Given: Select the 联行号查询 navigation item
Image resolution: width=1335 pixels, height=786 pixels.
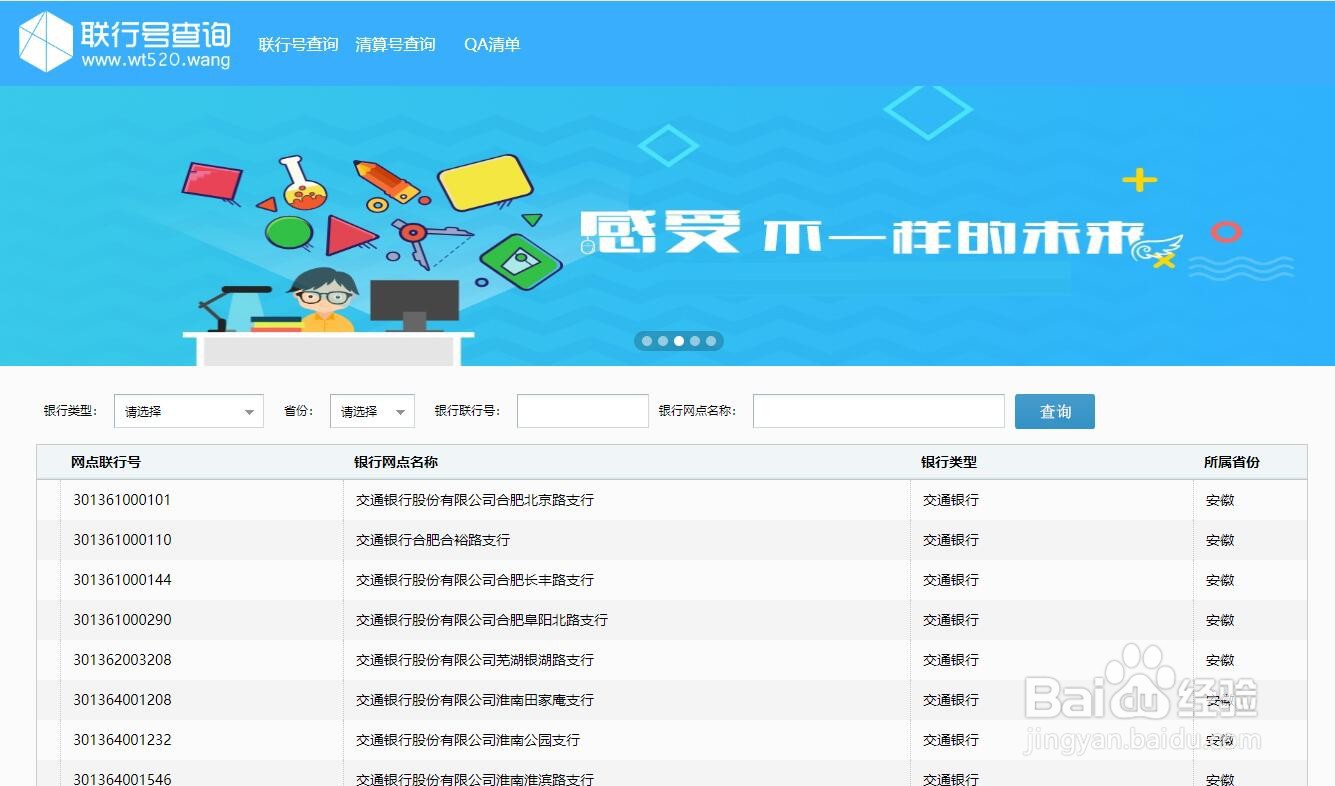Looking at the screenshot, I should coord(298,45).
